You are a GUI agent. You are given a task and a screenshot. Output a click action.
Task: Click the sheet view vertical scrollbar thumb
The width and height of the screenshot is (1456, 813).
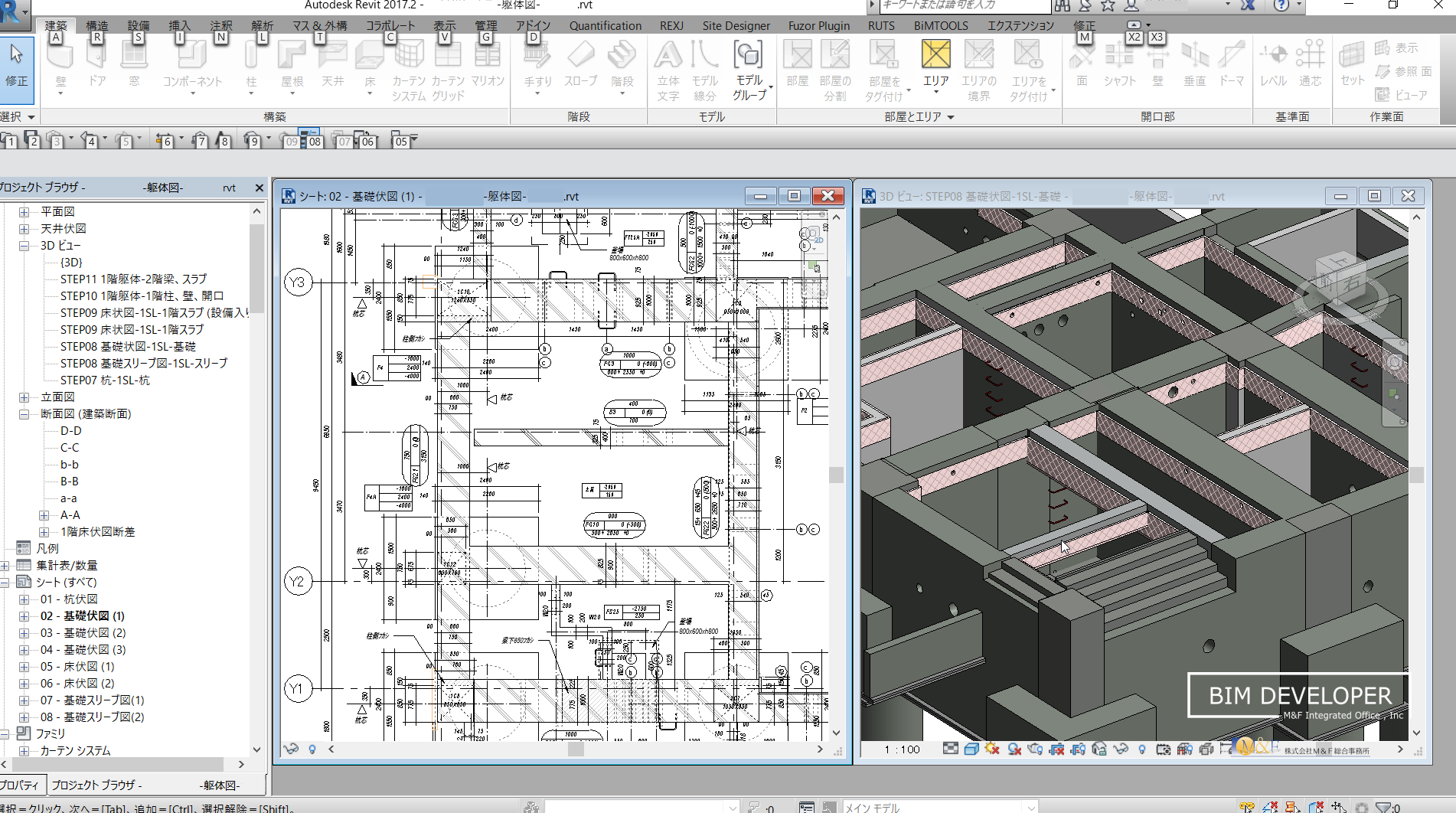pos(836,475)
